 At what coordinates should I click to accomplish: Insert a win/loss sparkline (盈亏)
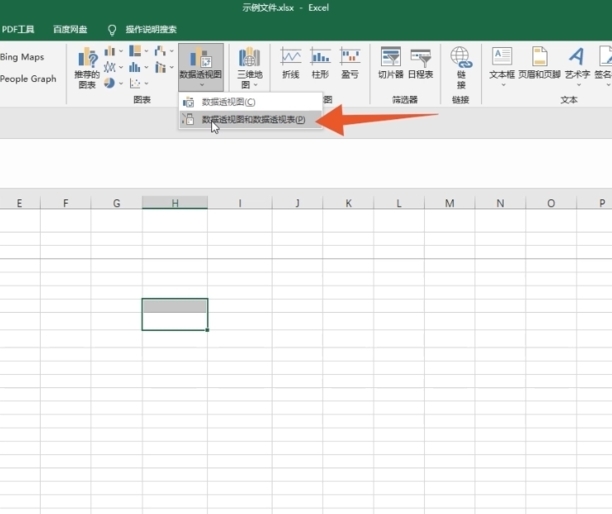point(349,63)
